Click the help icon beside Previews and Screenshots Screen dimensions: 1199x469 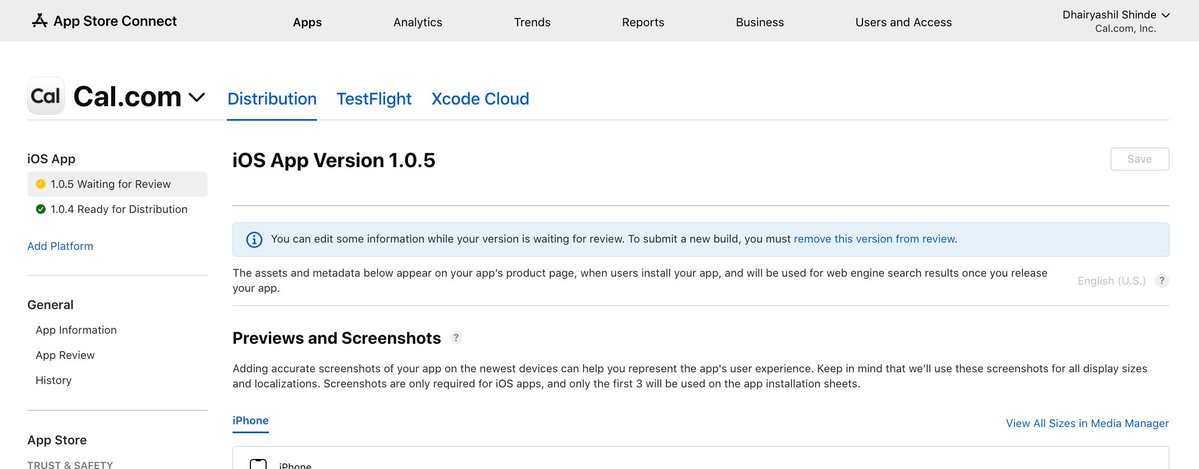[x=456, y=337]
